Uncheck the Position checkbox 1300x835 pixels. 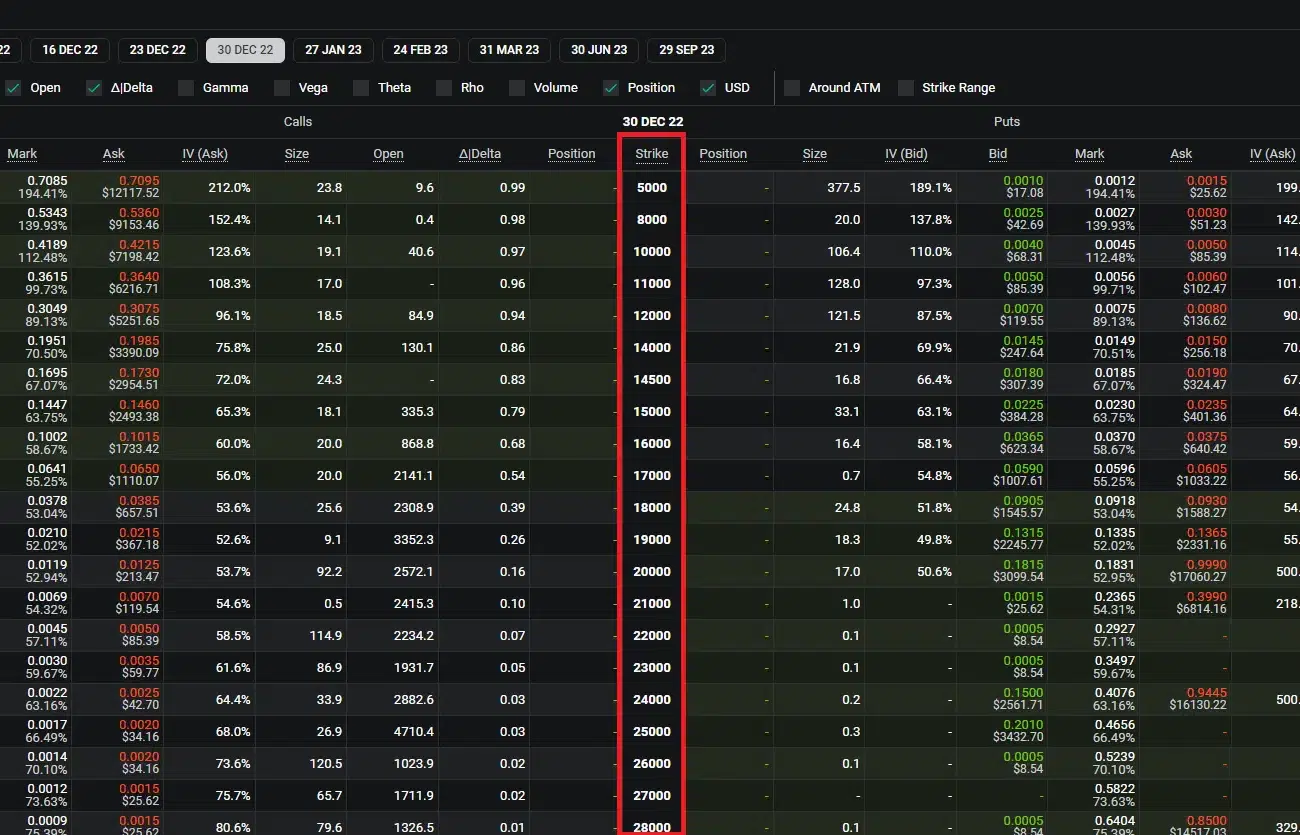pyautogui.click(x=611, y=88)
